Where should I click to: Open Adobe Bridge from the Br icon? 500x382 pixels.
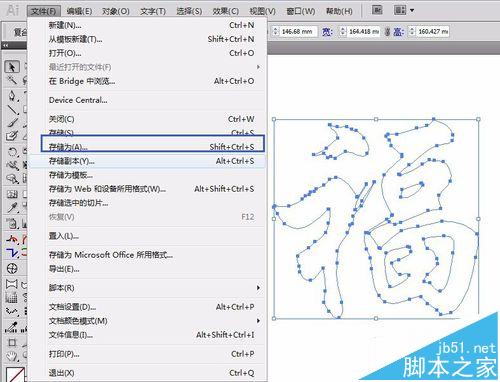coord(377,10)
